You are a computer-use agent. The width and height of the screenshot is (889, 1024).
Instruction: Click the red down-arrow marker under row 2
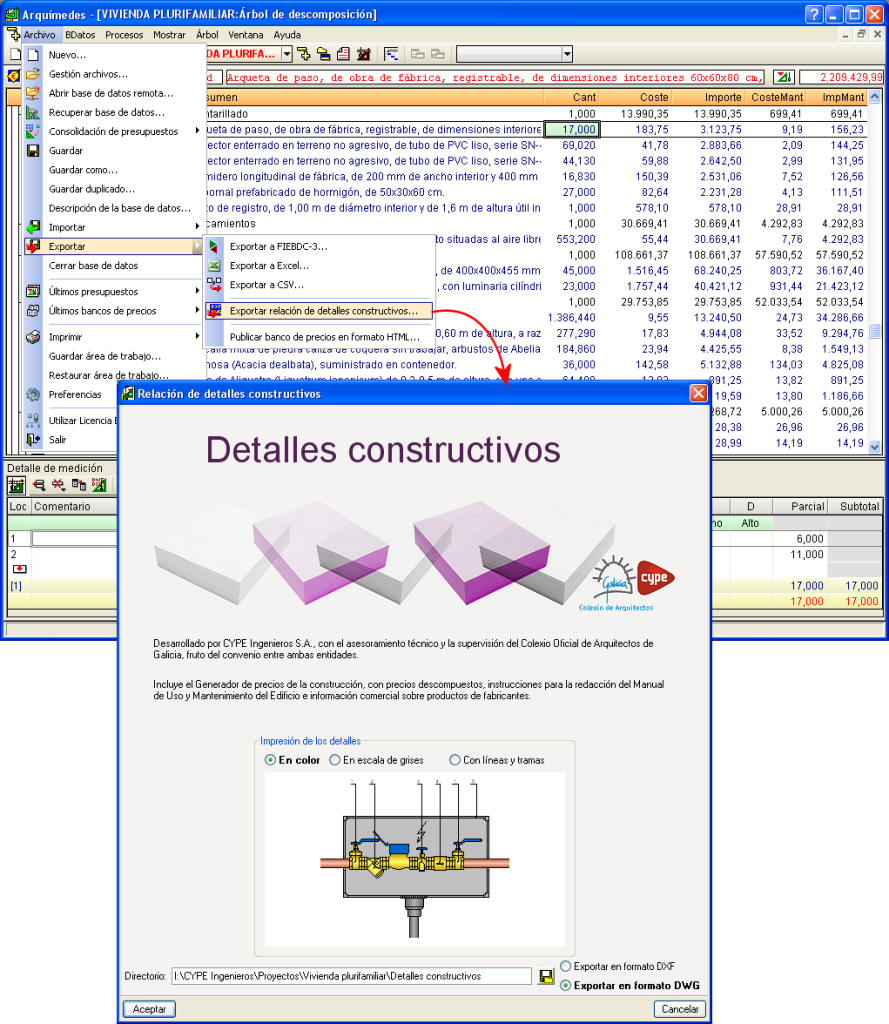click(x=19, y=569)
